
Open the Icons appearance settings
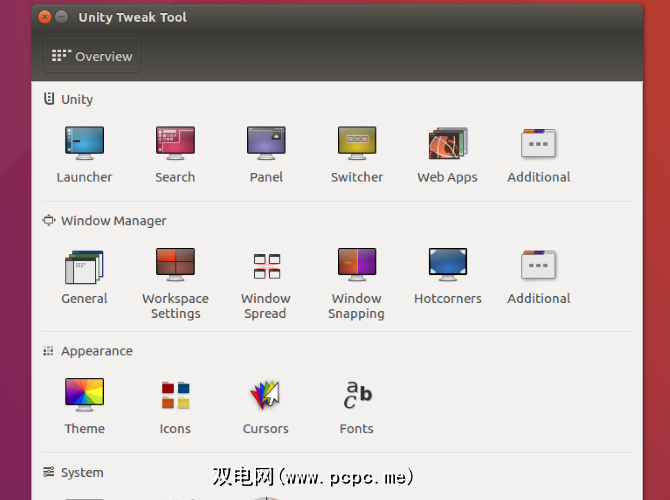(x=175, y=396)
